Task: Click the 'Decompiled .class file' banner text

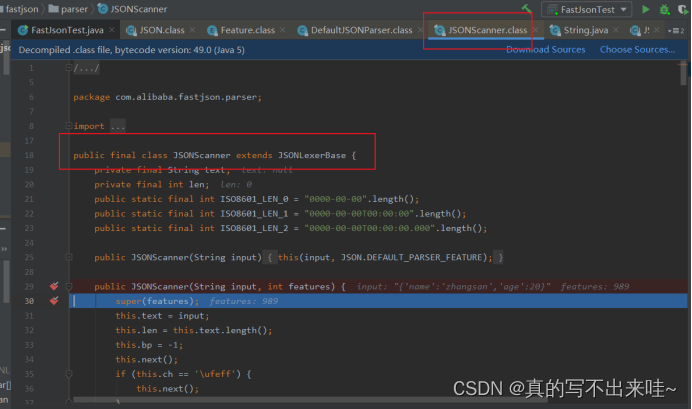Action: point(132,50)
